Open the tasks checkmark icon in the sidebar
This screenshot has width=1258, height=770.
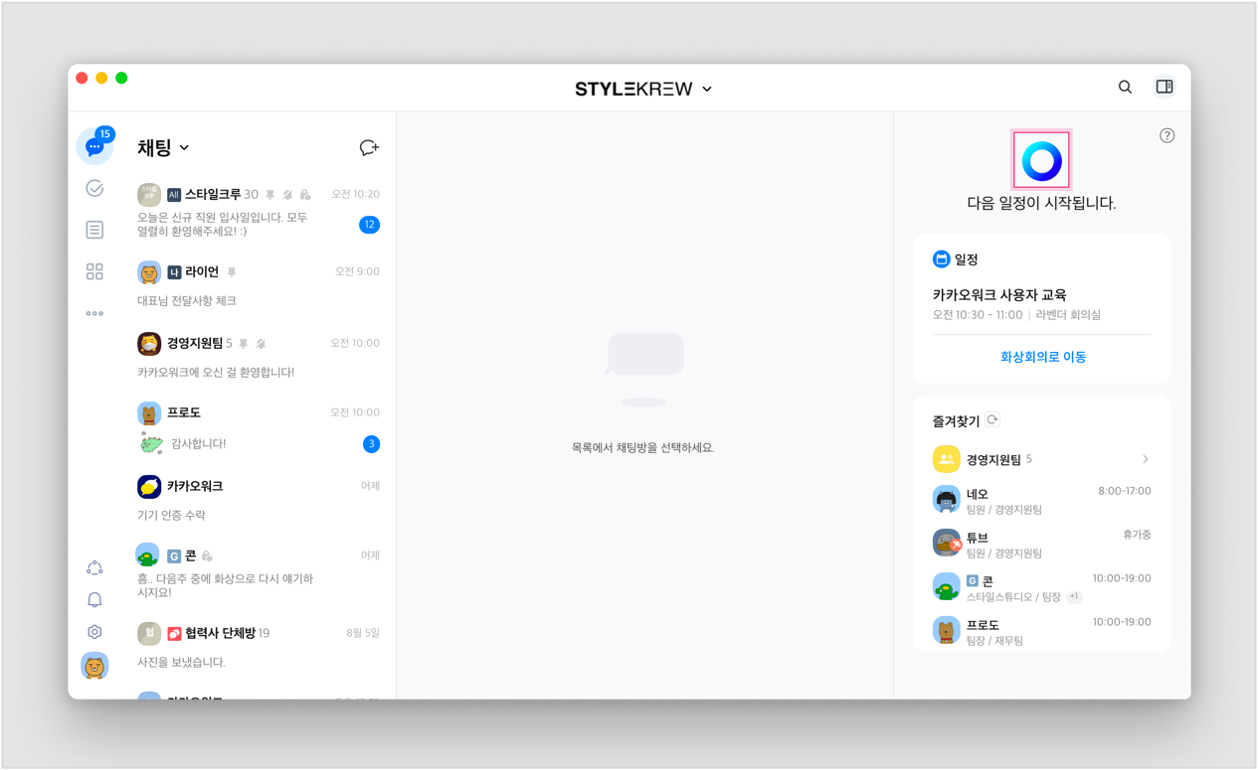tap(95, 188)
